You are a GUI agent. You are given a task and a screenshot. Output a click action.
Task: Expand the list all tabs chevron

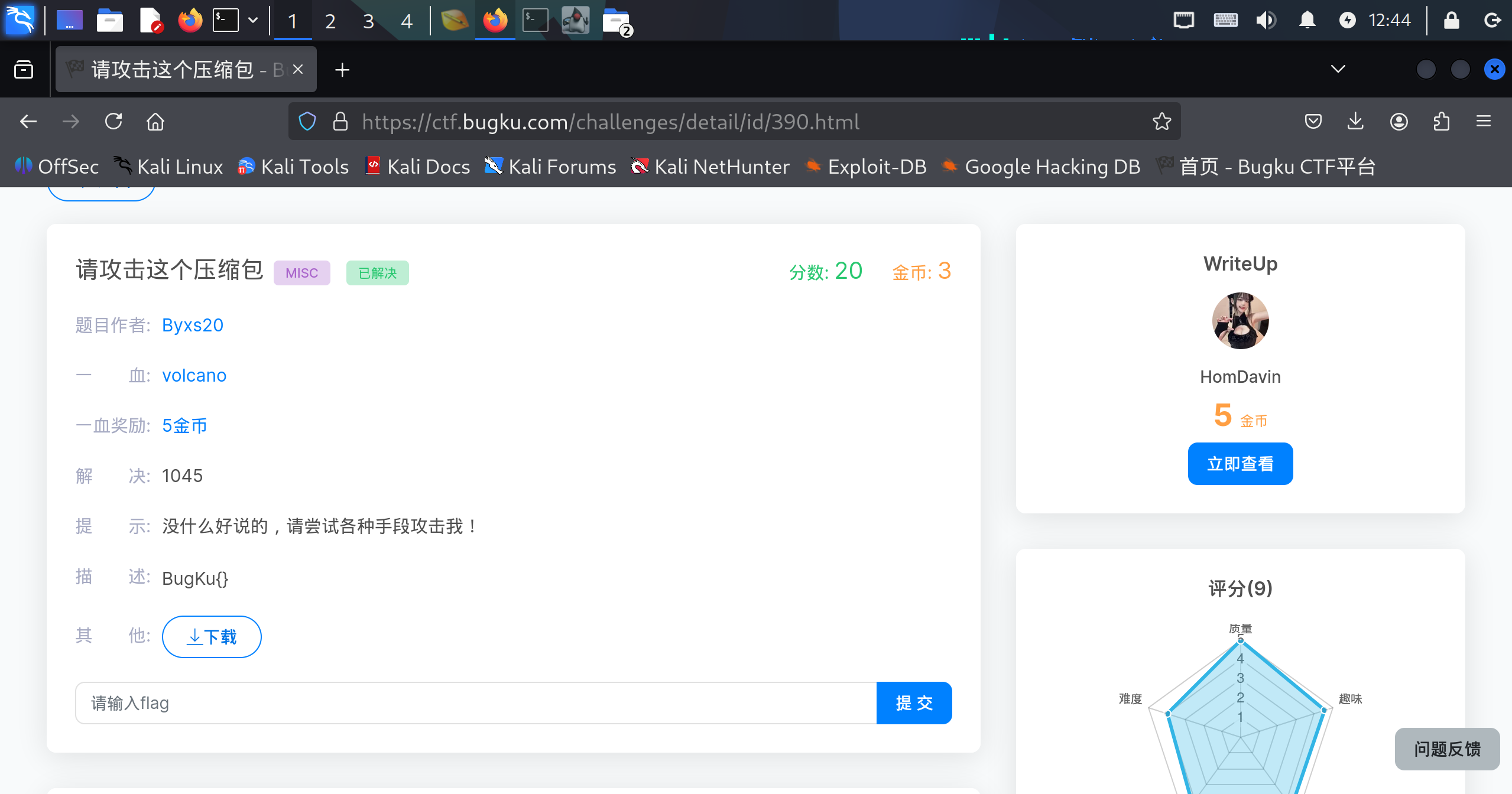click(1338, 69)
